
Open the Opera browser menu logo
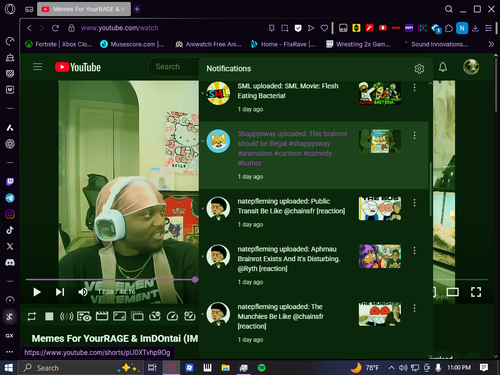coord(10,9)
